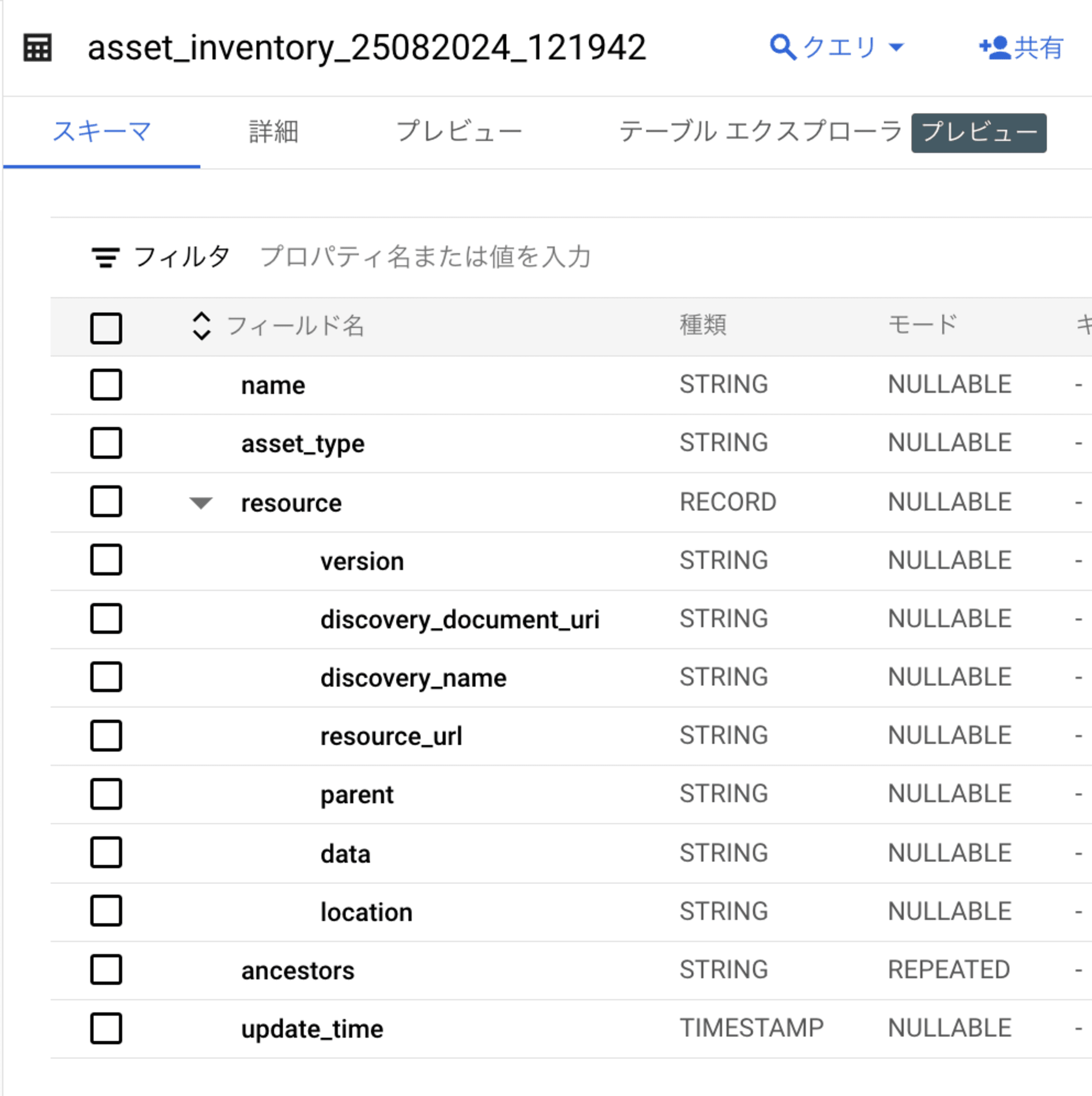Click the resource field name
Screen dimensions: 1092x1096
(291, 503)
